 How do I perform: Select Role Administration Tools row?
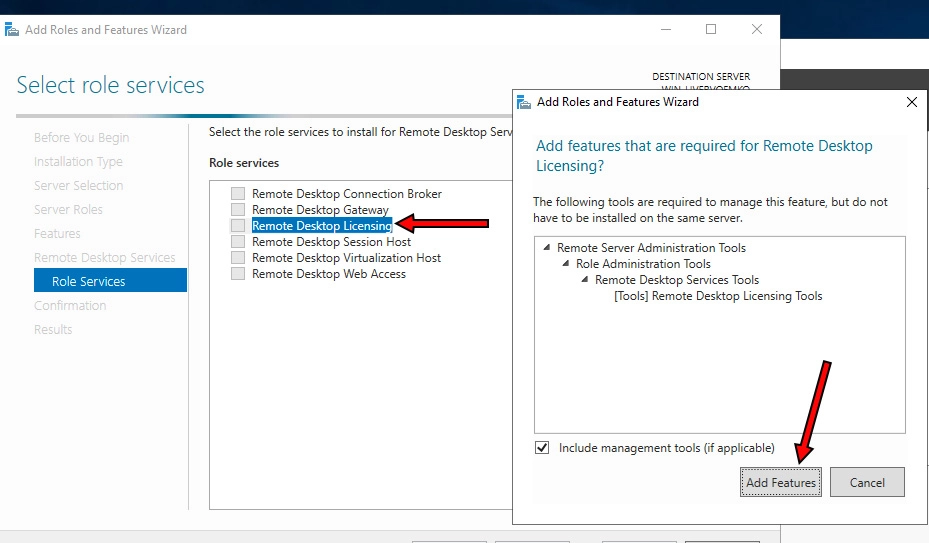(x=643, y=264)
